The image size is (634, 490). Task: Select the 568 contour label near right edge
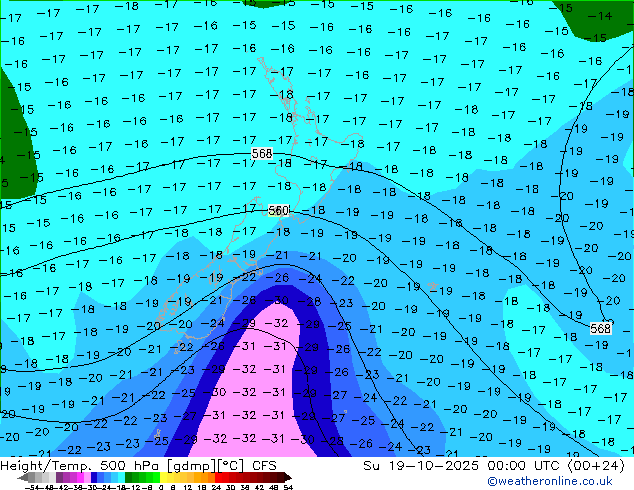click(600, 328)
